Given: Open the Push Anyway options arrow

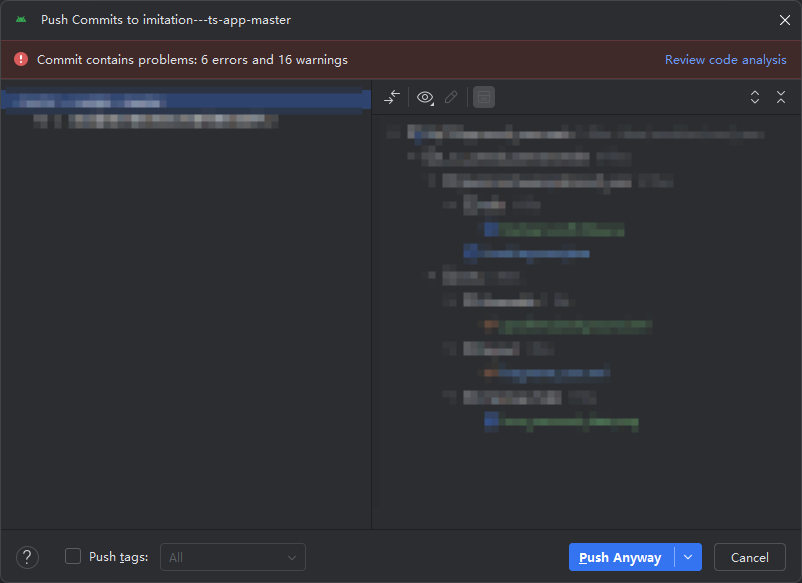Looking at the screenshot, I should point(688,557).
